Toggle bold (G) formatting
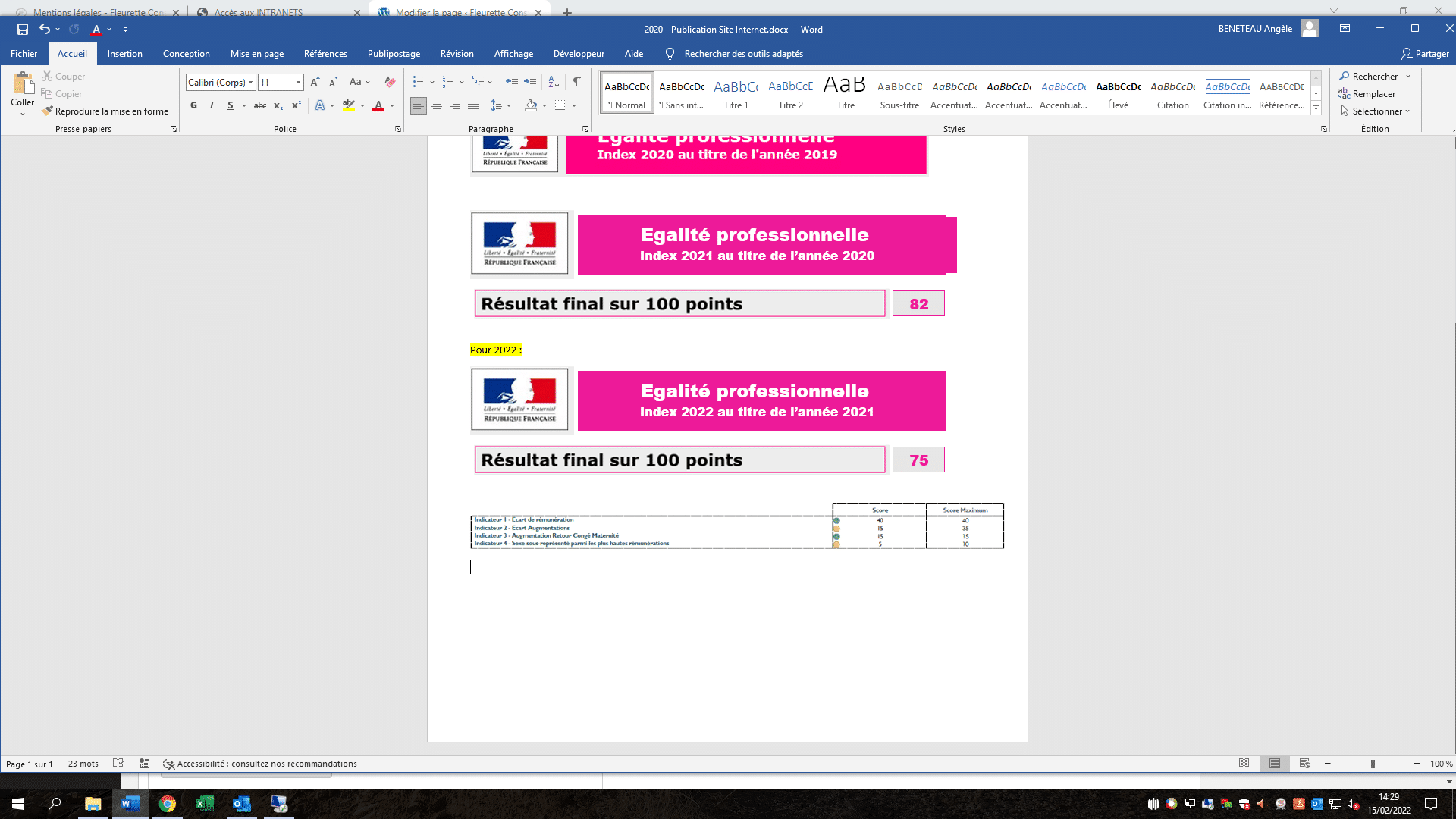Image resolution: width=1456 pixels, height=819 pixels. point(194,105)
